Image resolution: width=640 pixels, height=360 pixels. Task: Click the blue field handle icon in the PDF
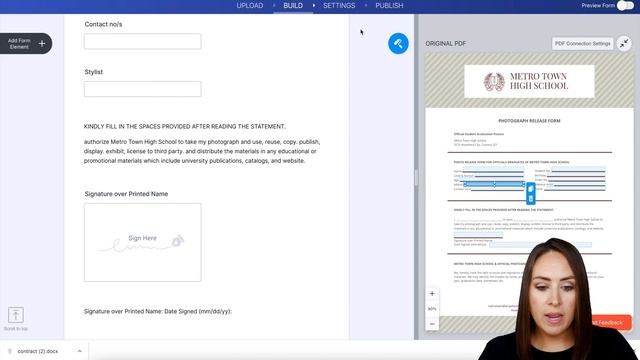(531, 193)
